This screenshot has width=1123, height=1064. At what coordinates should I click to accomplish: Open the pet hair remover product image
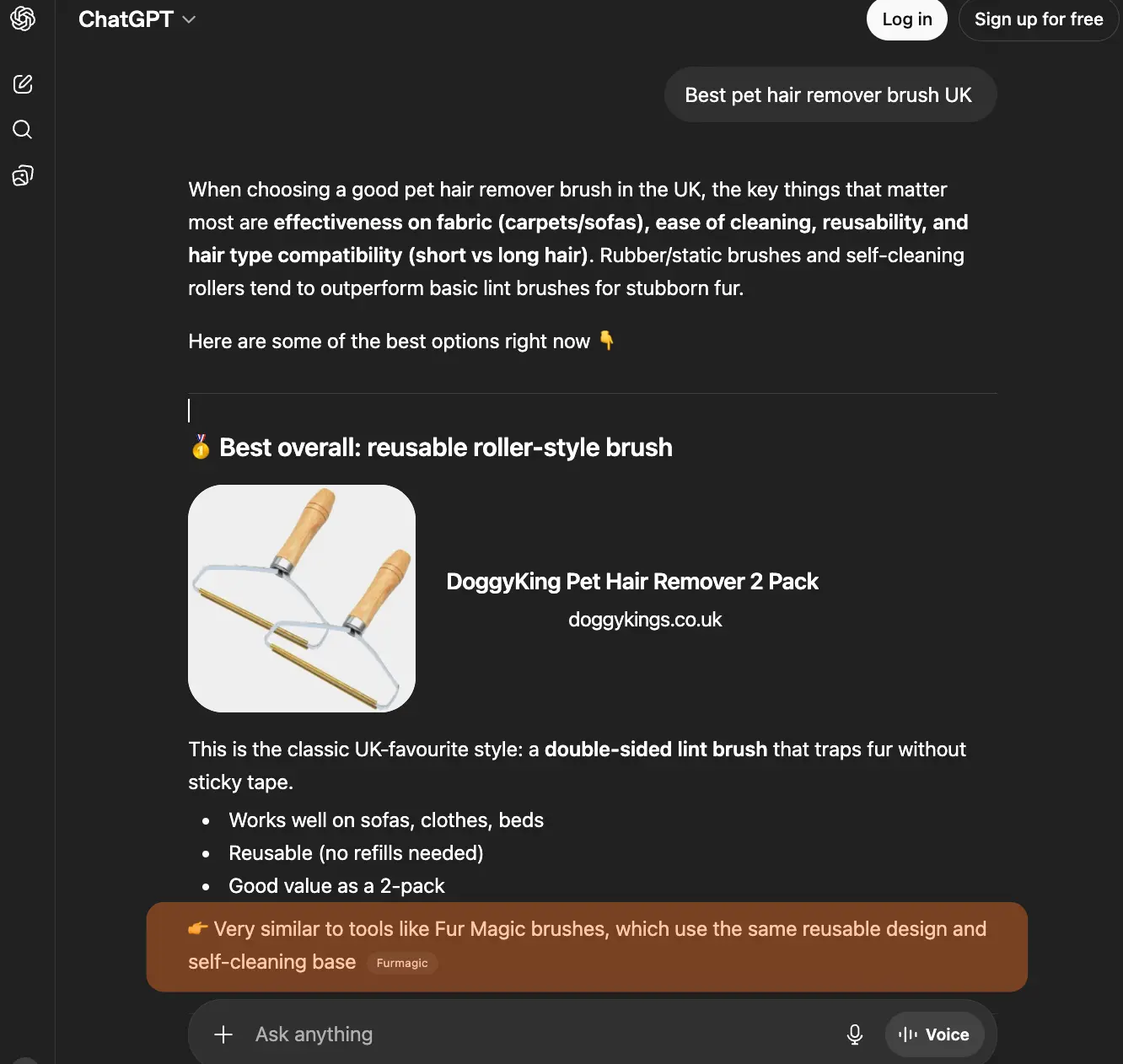coord(302,599)
